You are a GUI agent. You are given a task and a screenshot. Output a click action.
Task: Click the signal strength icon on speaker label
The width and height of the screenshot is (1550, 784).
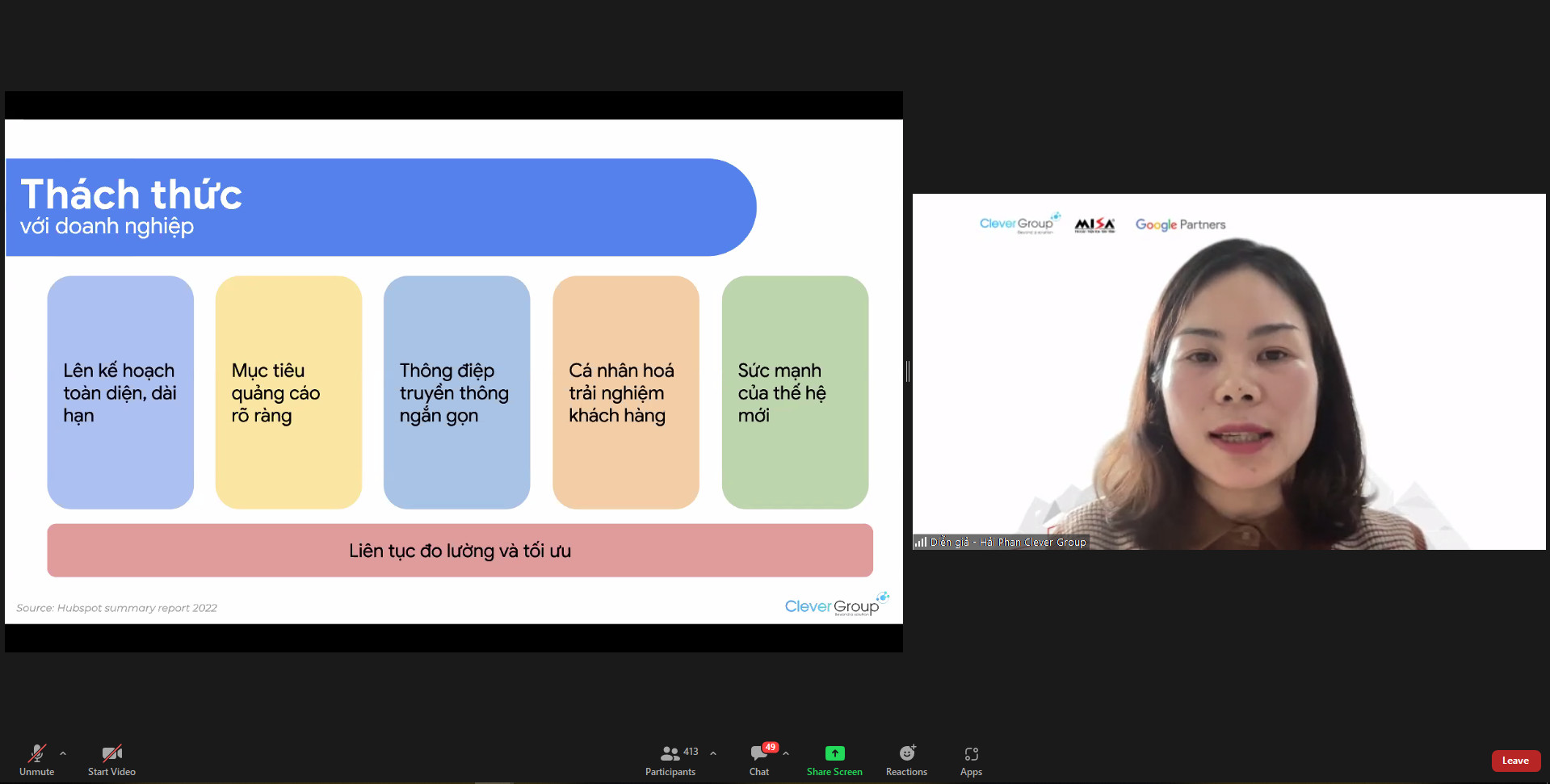point(921,543)
